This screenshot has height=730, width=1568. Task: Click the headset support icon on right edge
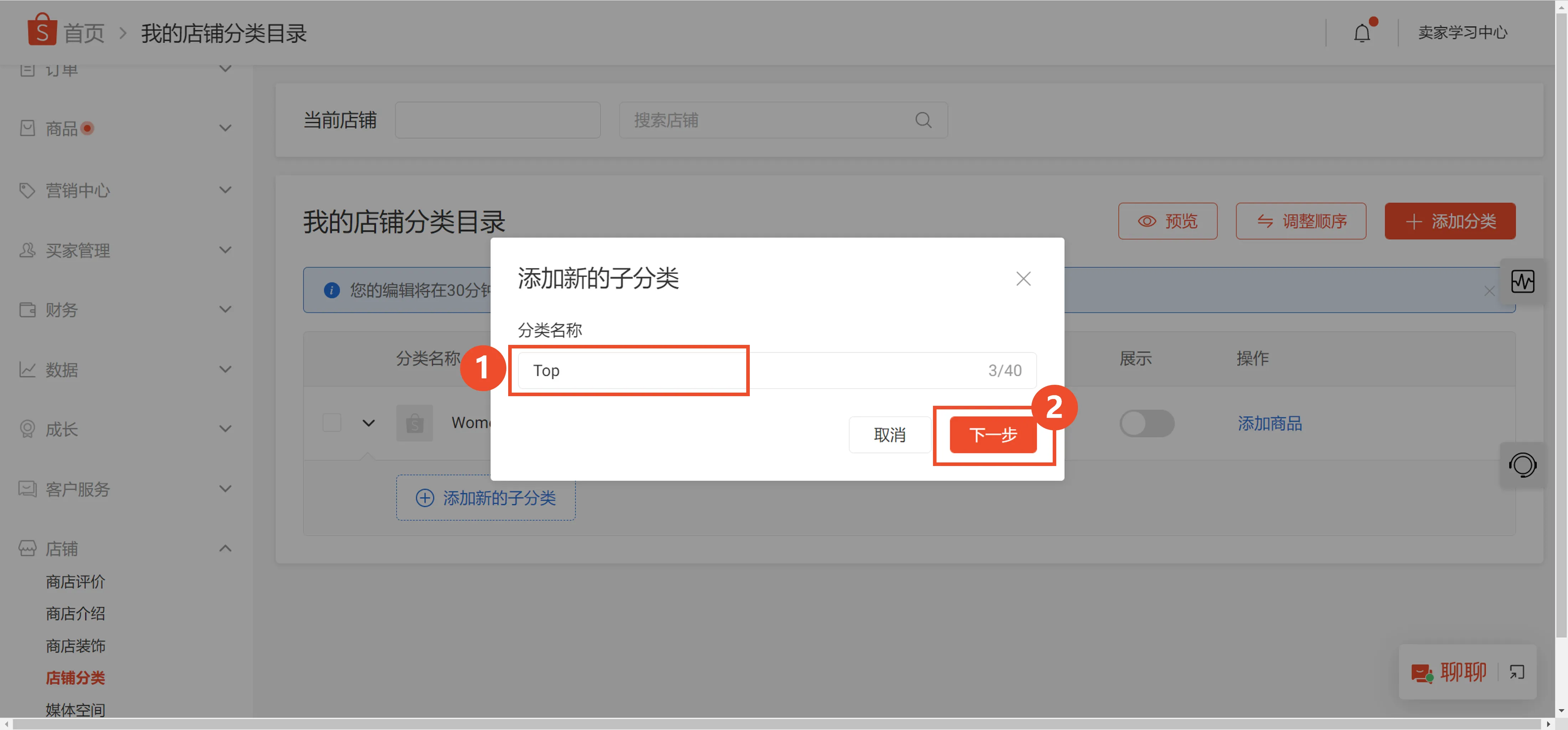[1523, 465]
